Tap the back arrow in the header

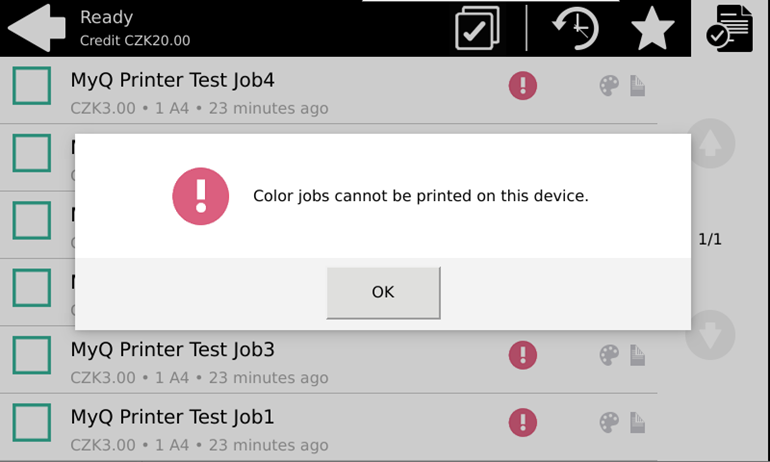point(36,28)
